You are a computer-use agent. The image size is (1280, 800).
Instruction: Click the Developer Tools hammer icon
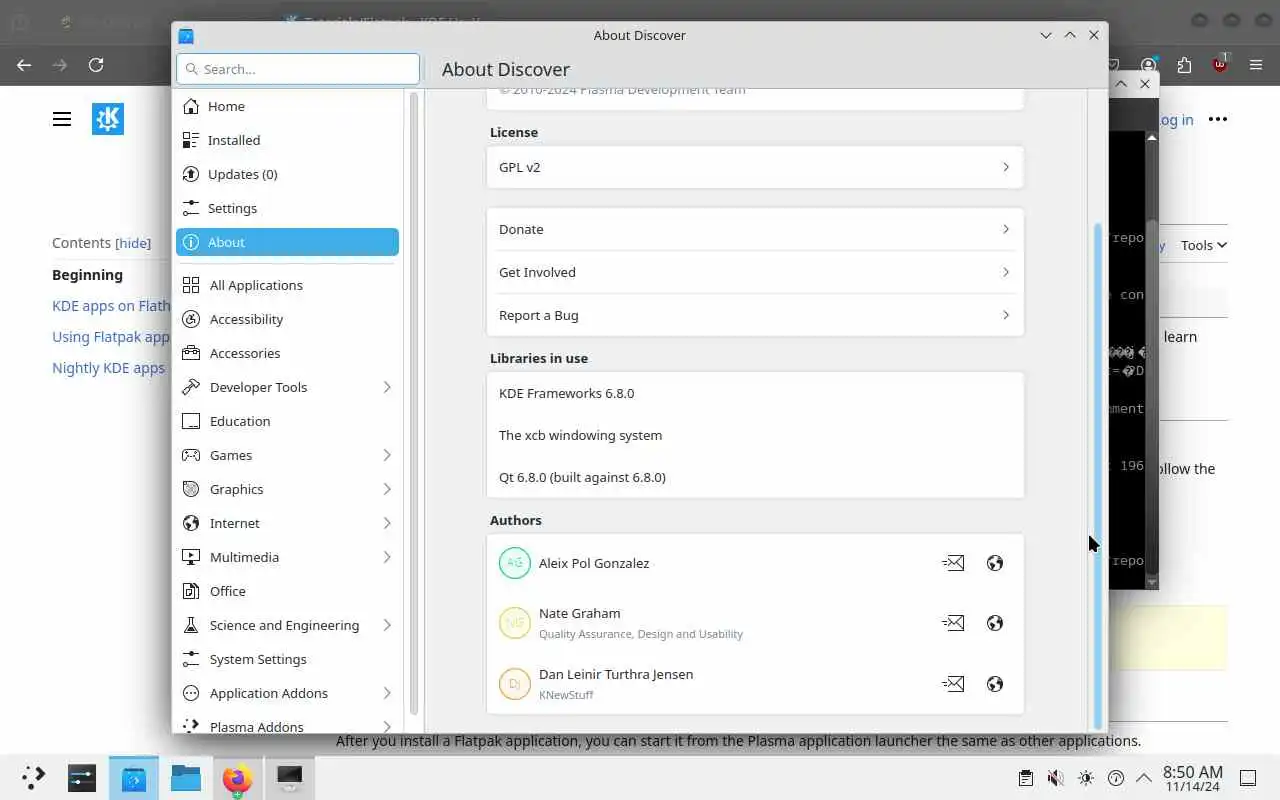[191, 387]
